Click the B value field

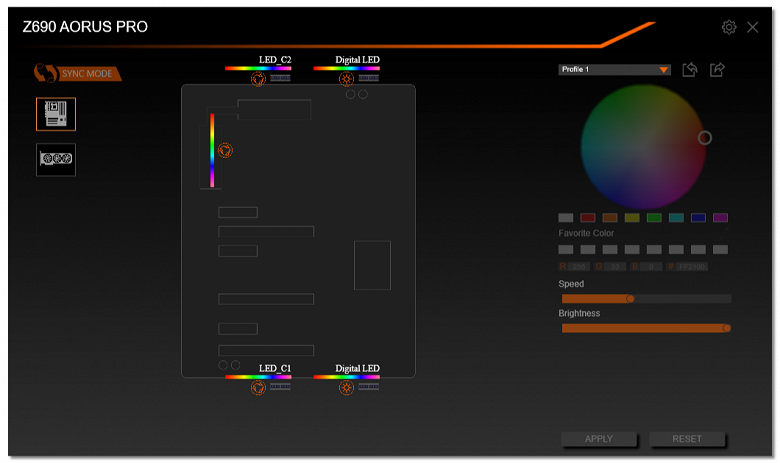[x=651, y=267]
